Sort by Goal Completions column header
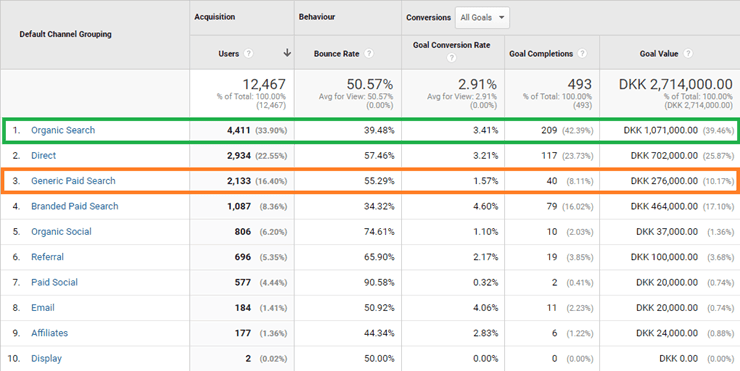The width and height of the screenshot is (740, 371). coord(541,54)
